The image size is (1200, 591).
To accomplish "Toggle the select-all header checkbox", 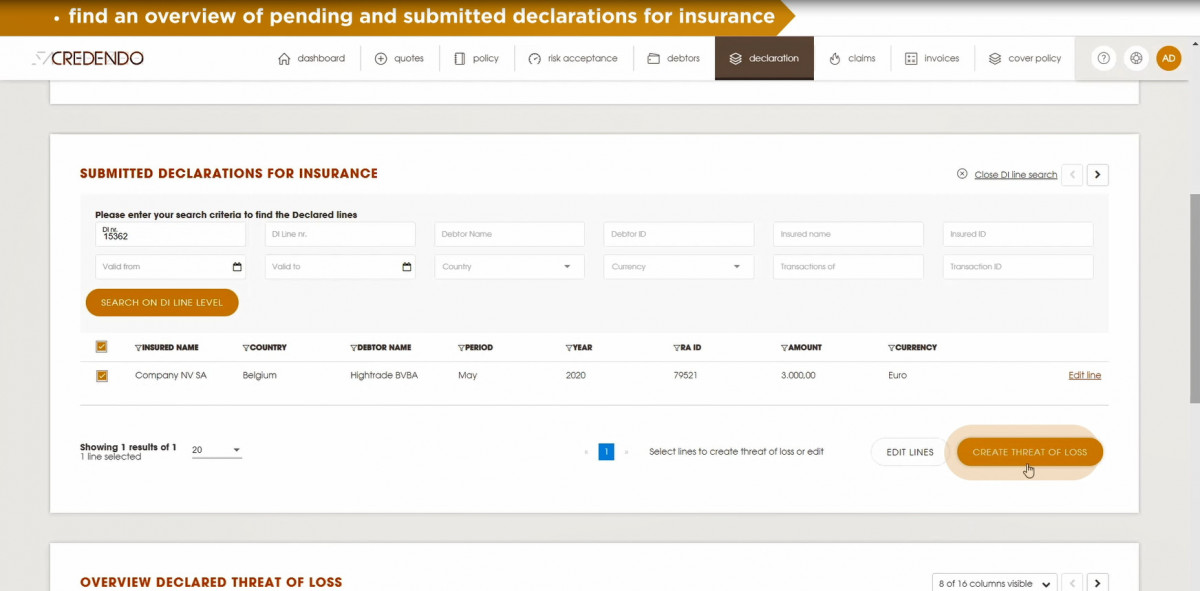I will (101, 347).
